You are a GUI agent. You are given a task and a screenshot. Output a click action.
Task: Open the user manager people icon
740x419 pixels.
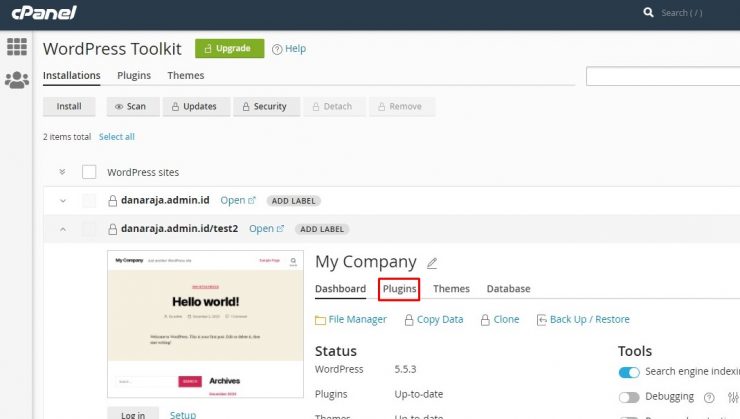pos(17,80)
